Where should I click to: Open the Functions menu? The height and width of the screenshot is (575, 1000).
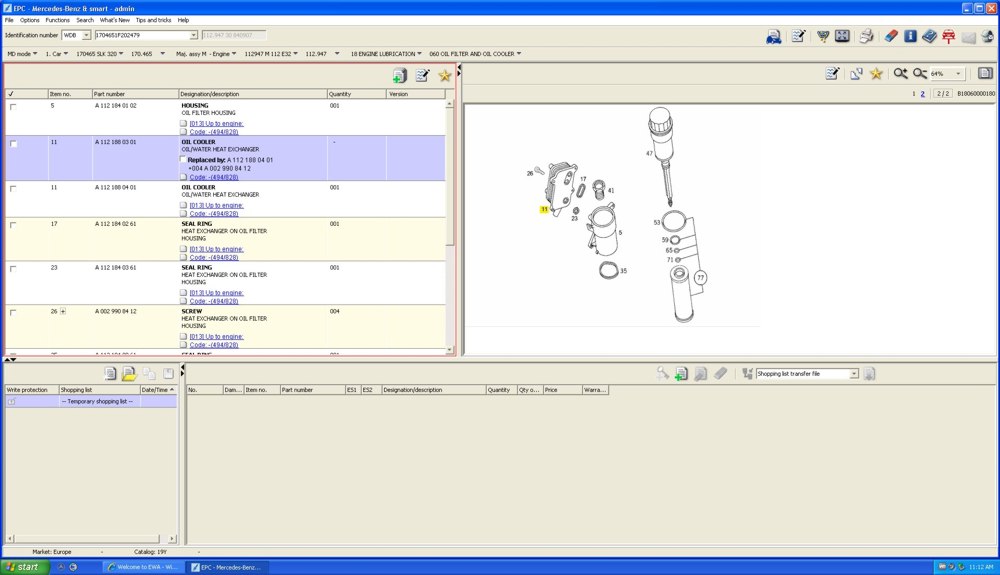click(x=57, y=20)
